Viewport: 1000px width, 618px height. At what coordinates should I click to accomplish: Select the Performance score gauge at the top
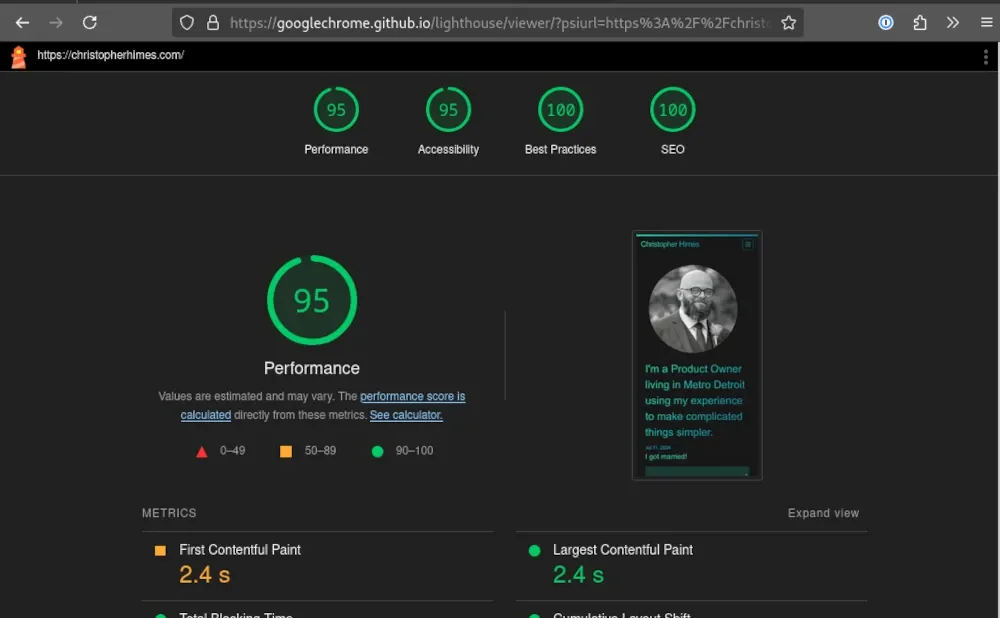(x=336, y=110)
